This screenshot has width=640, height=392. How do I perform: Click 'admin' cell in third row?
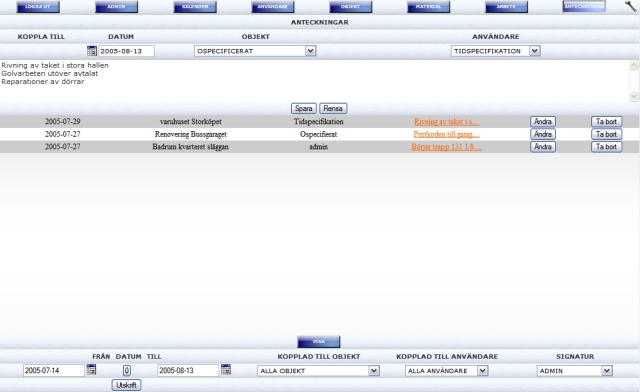(x=319, y=147)
